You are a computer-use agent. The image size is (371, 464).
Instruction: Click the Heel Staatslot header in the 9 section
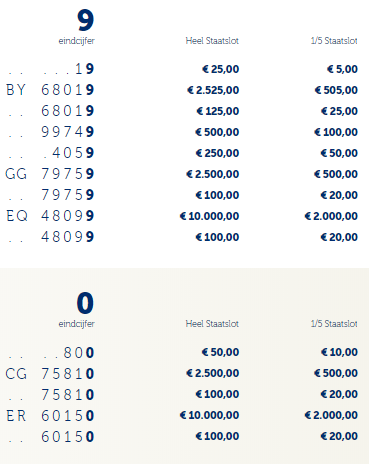(x=212, y=41)
